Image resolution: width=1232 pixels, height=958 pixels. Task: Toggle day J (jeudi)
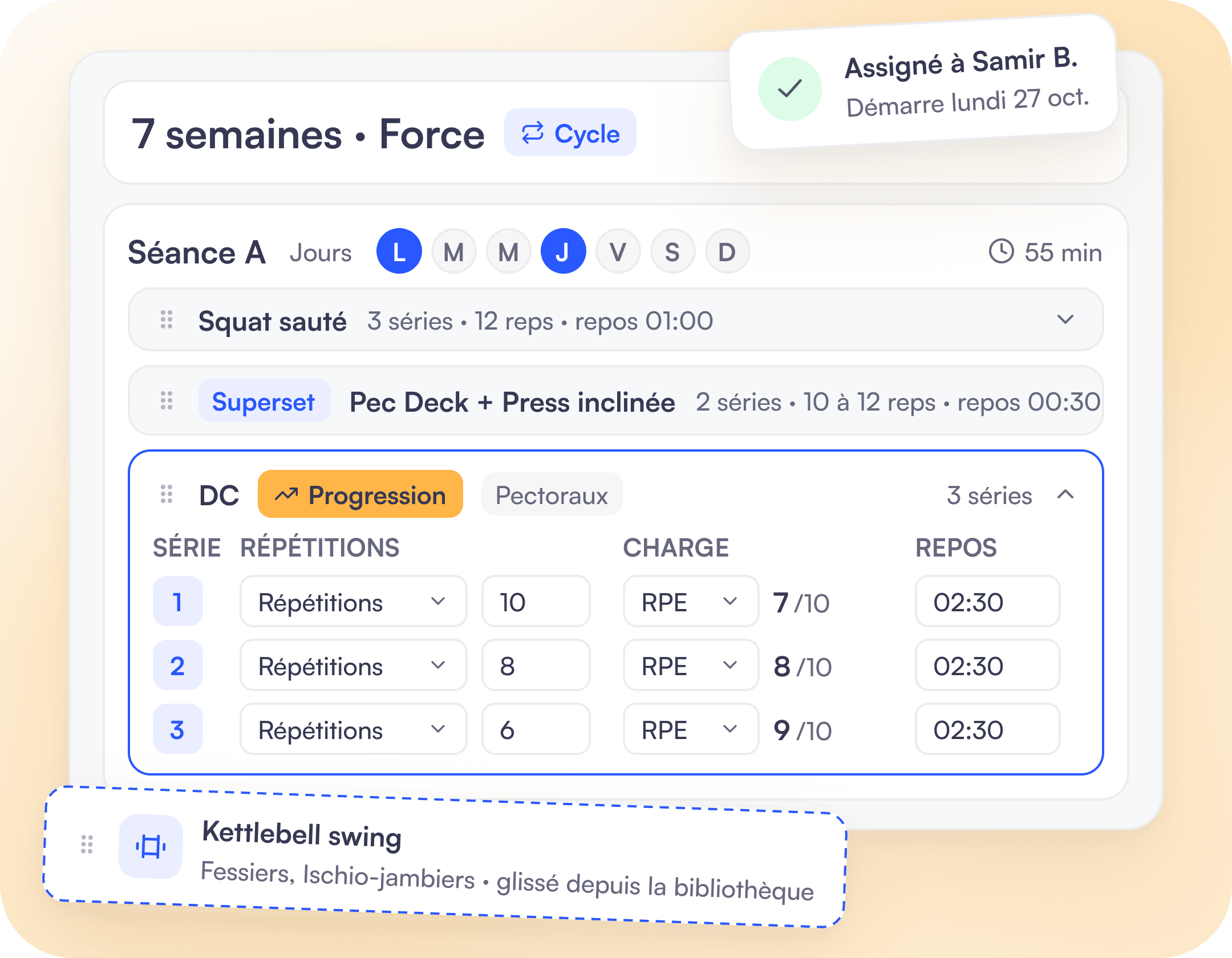click(x=564, y=251)
